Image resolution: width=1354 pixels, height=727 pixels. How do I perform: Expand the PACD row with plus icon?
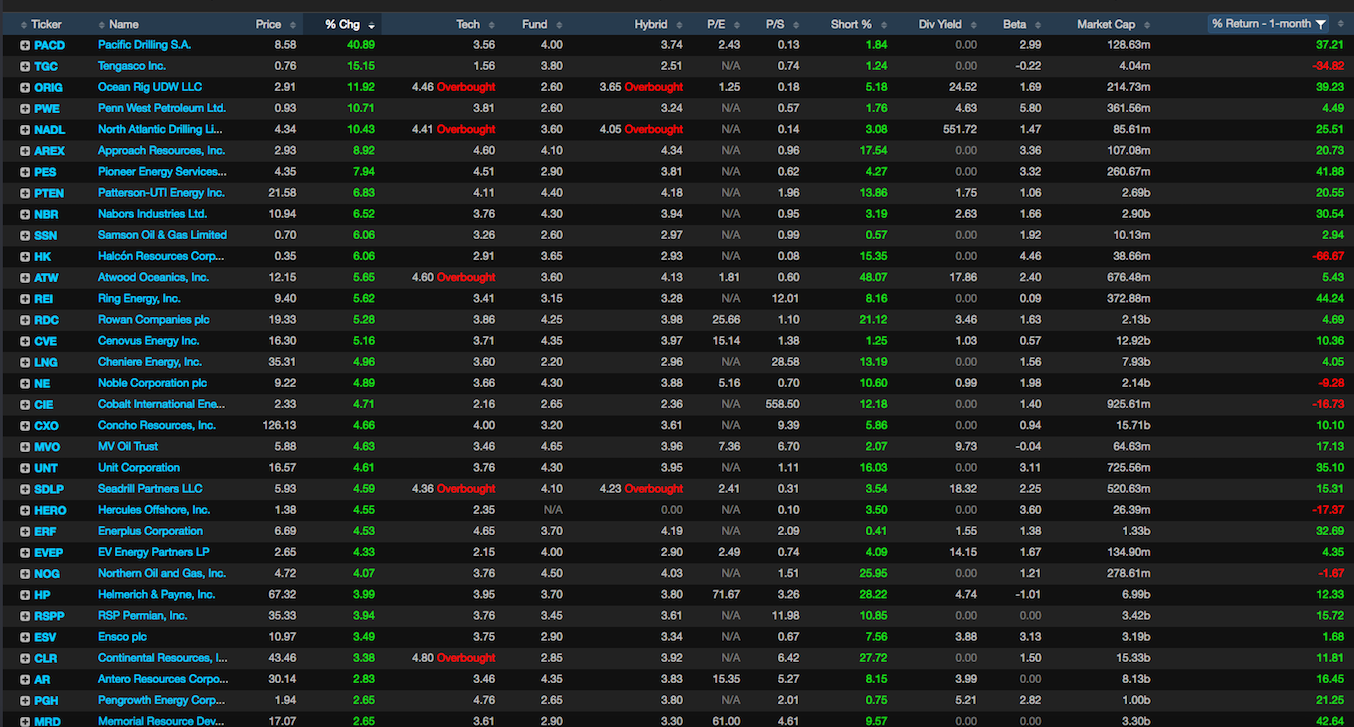click(25, 45)
